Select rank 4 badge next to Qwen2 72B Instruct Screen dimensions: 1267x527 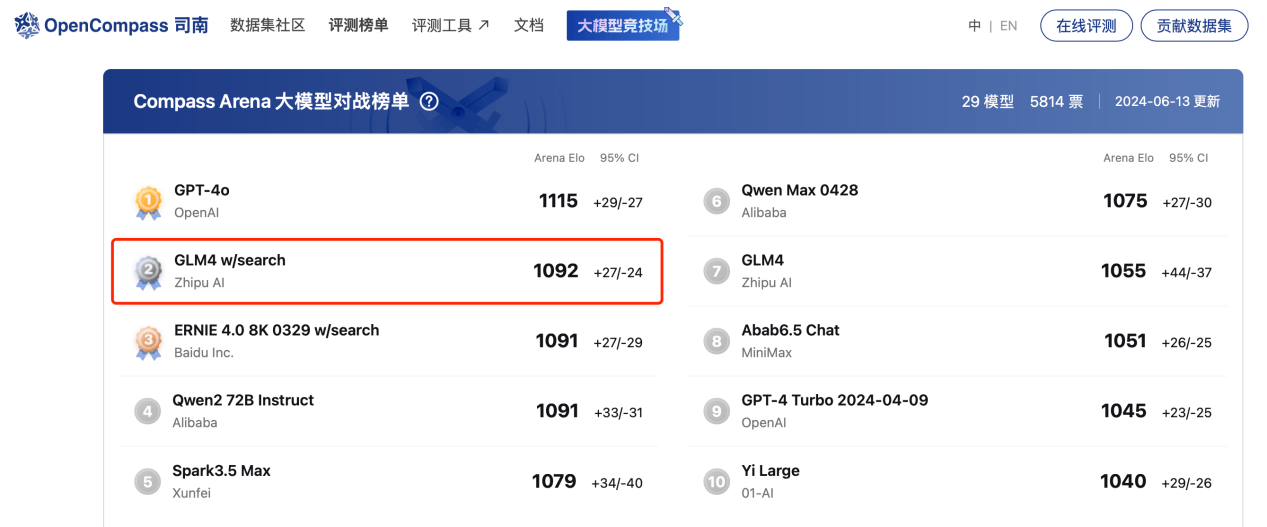tap(147, 411)
